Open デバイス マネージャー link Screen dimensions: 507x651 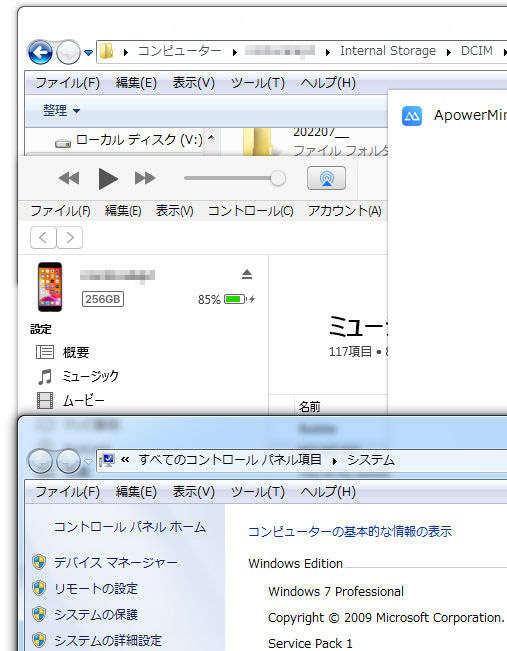[x=115, y=563]
